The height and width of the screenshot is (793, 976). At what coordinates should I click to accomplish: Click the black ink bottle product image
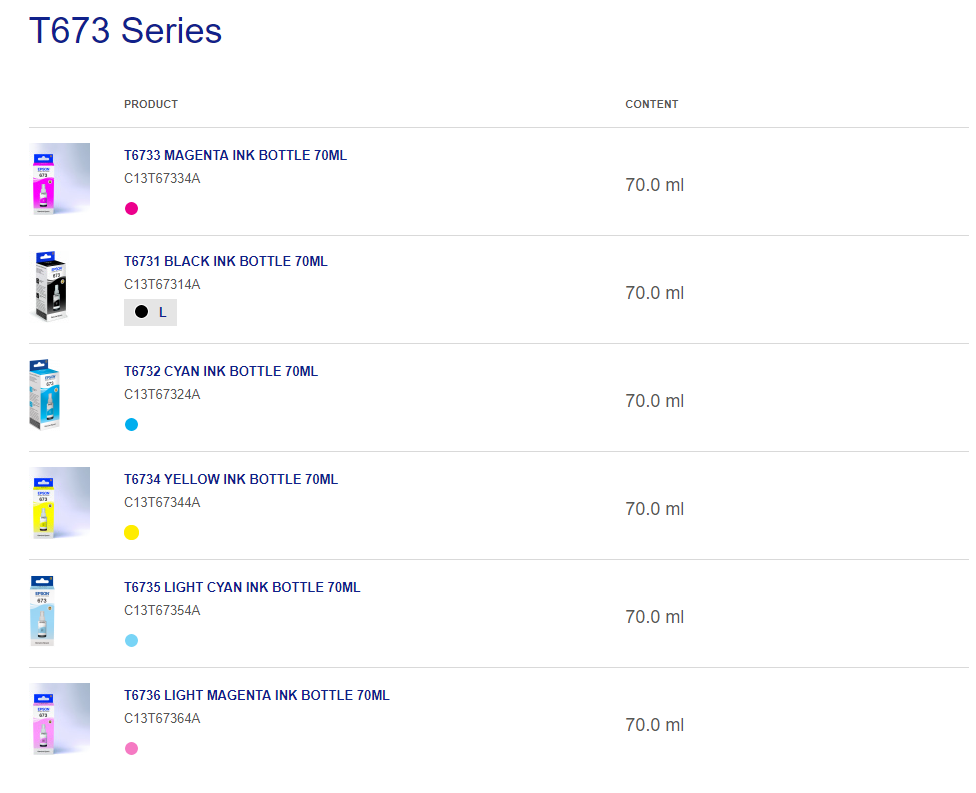[51, 287]
